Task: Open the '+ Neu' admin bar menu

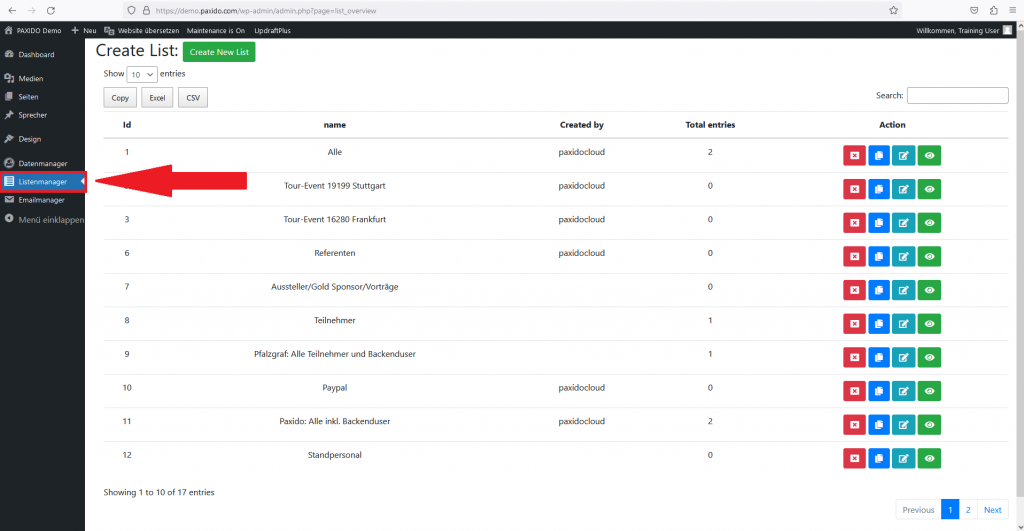Action: pos(84,31)
